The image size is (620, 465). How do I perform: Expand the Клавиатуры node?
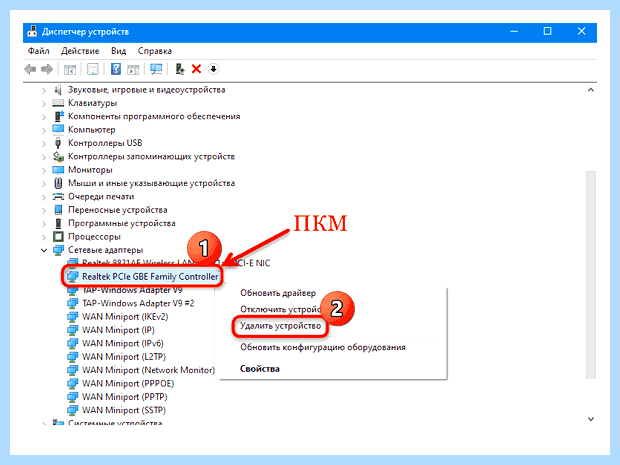click(x=44, y=104)
